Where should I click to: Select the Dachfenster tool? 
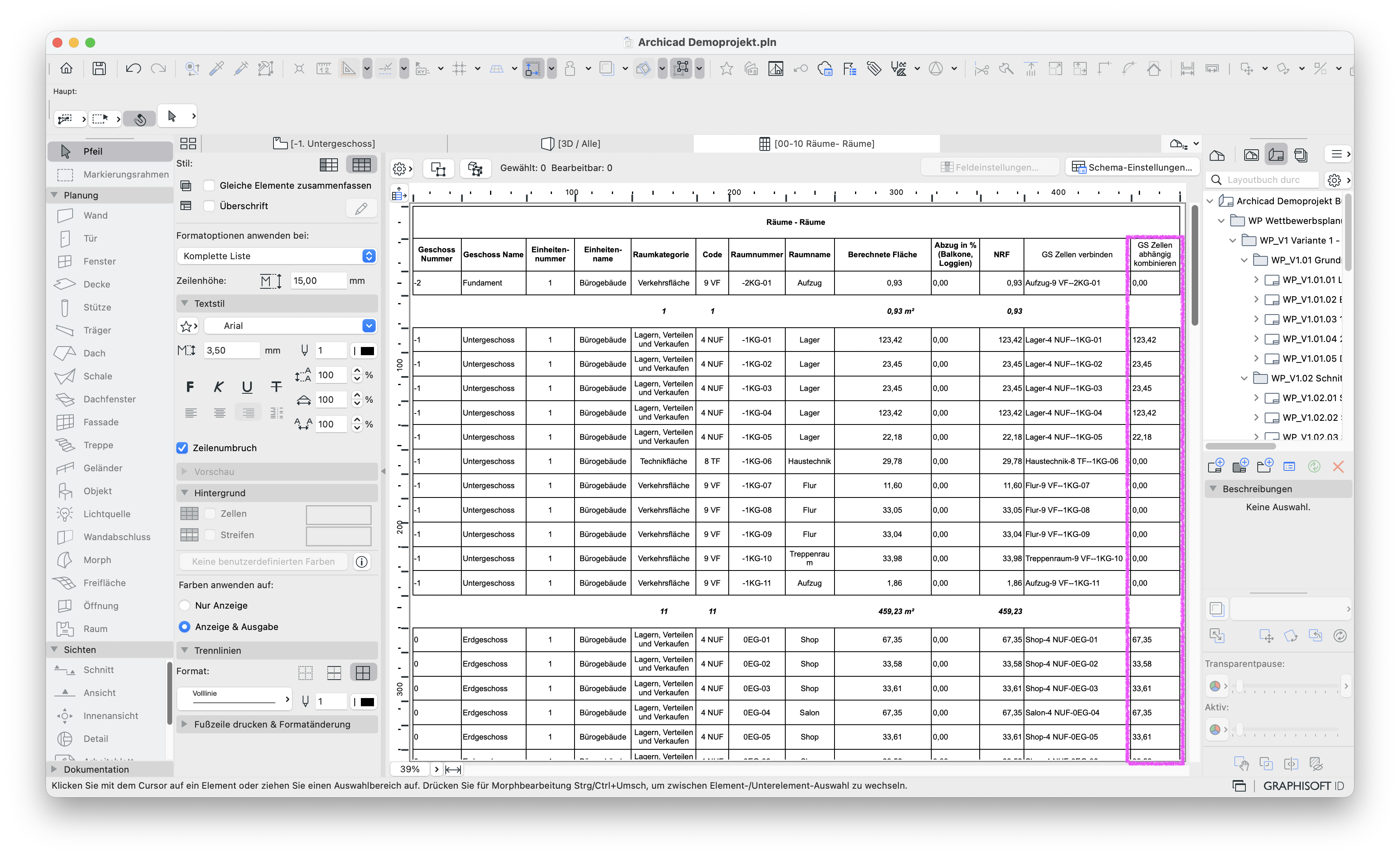(109, 399)
